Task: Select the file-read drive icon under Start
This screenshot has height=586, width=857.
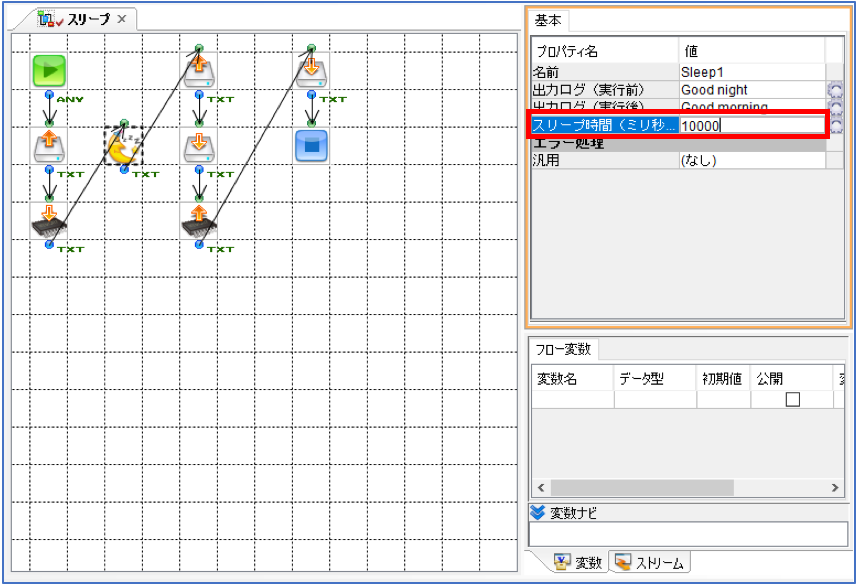Action: coord(49,146)
